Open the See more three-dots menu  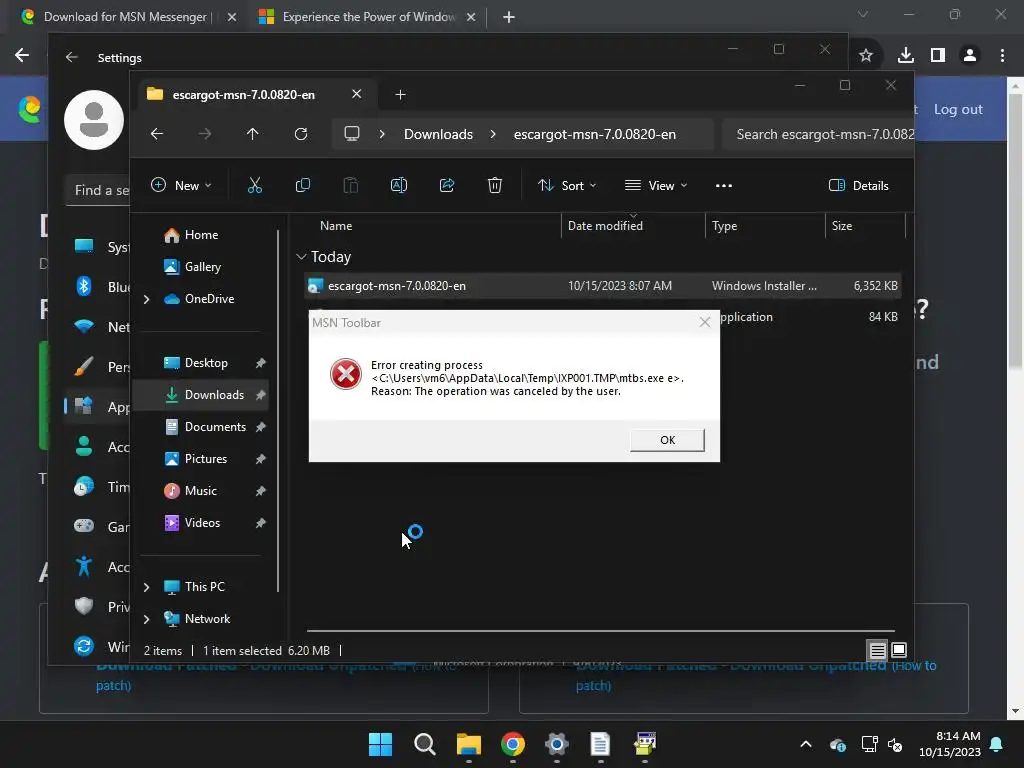[x=724, y=185]
